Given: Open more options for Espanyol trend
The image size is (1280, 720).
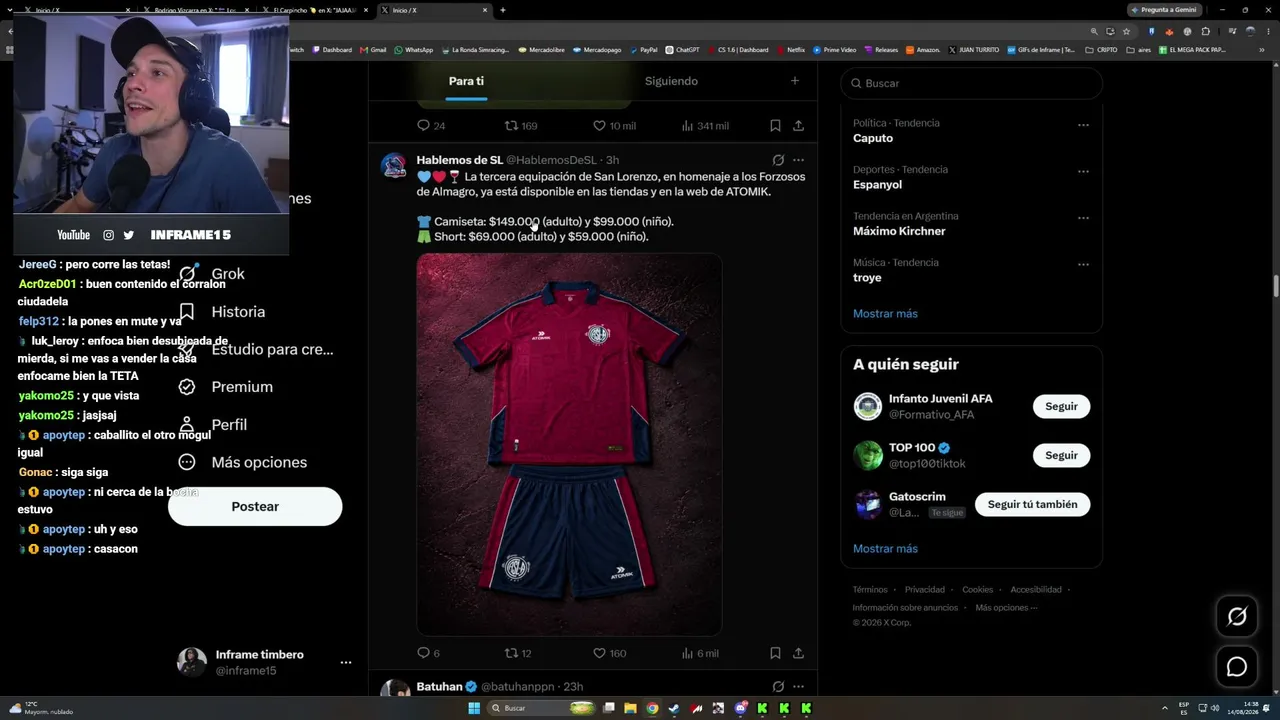Looking at the screenshot, I should pyautogui.click(x=1083, y=171).
